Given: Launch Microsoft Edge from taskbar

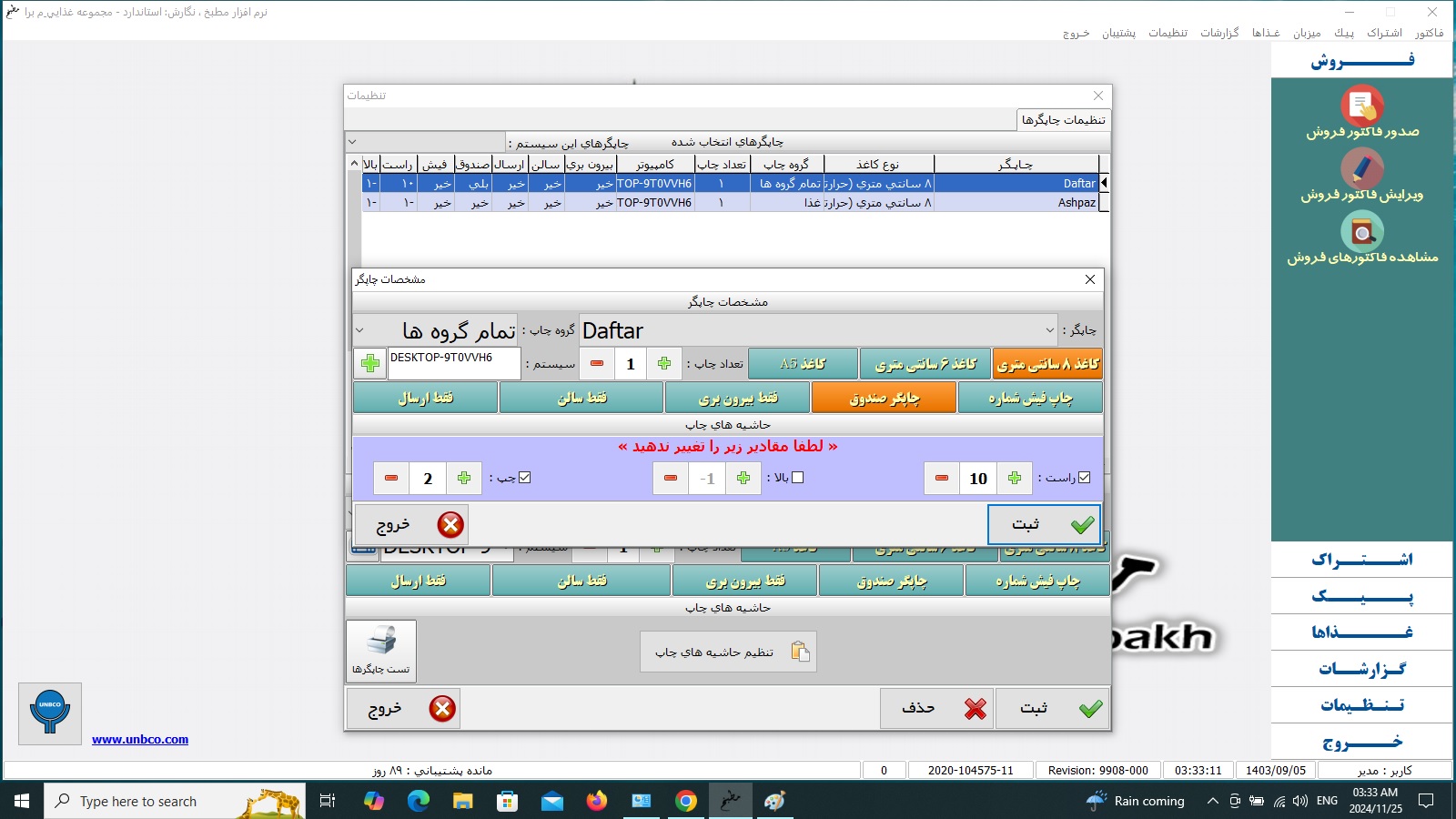Looking at the screenshot, I should [x=419, y=801].
